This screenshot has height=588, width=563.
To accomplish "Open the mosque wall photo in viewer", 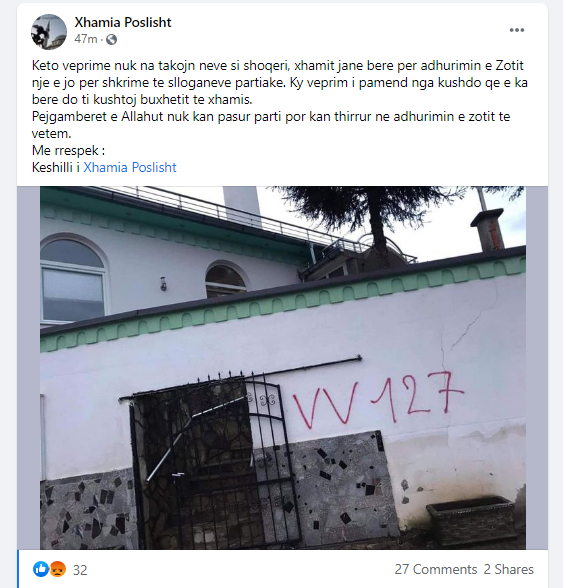I will [x=283, y=368].
